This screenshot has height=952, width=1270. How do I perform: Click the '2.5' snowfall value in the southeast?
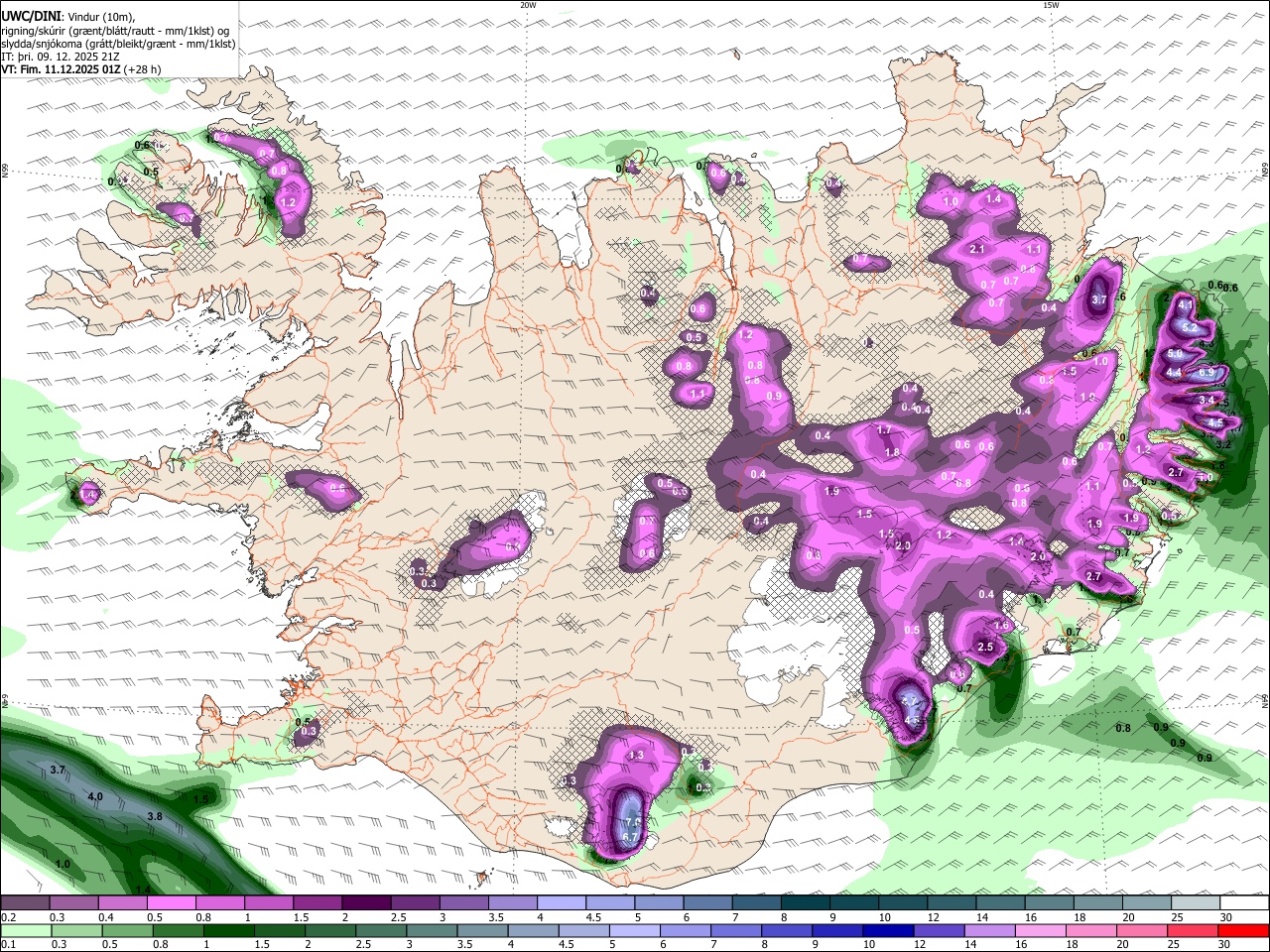pyautogui.click(x=985, y=647)
